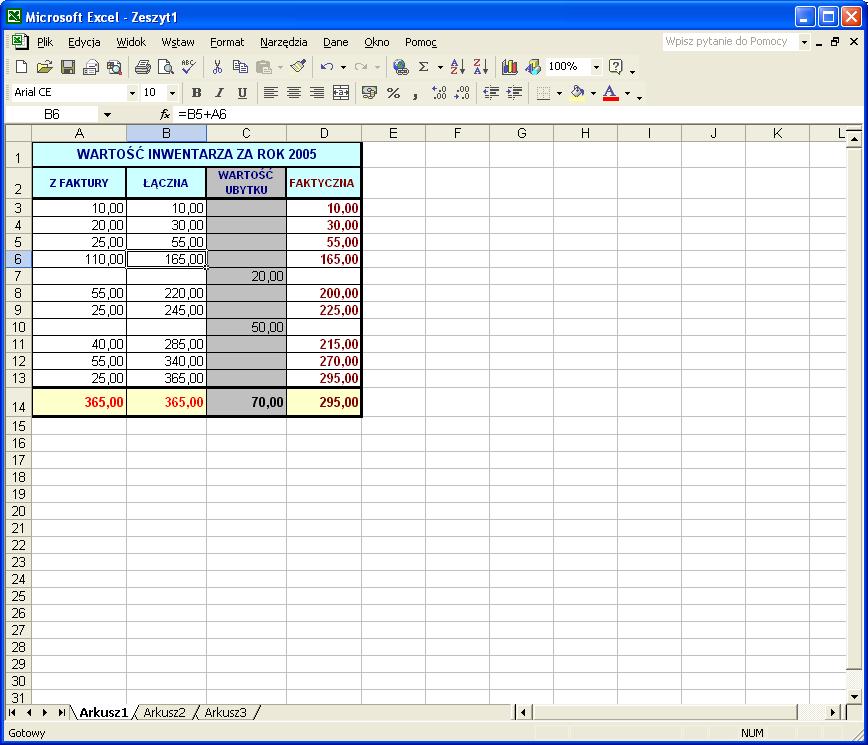Expand the 100% zoom dropdown

pos(596,67)
